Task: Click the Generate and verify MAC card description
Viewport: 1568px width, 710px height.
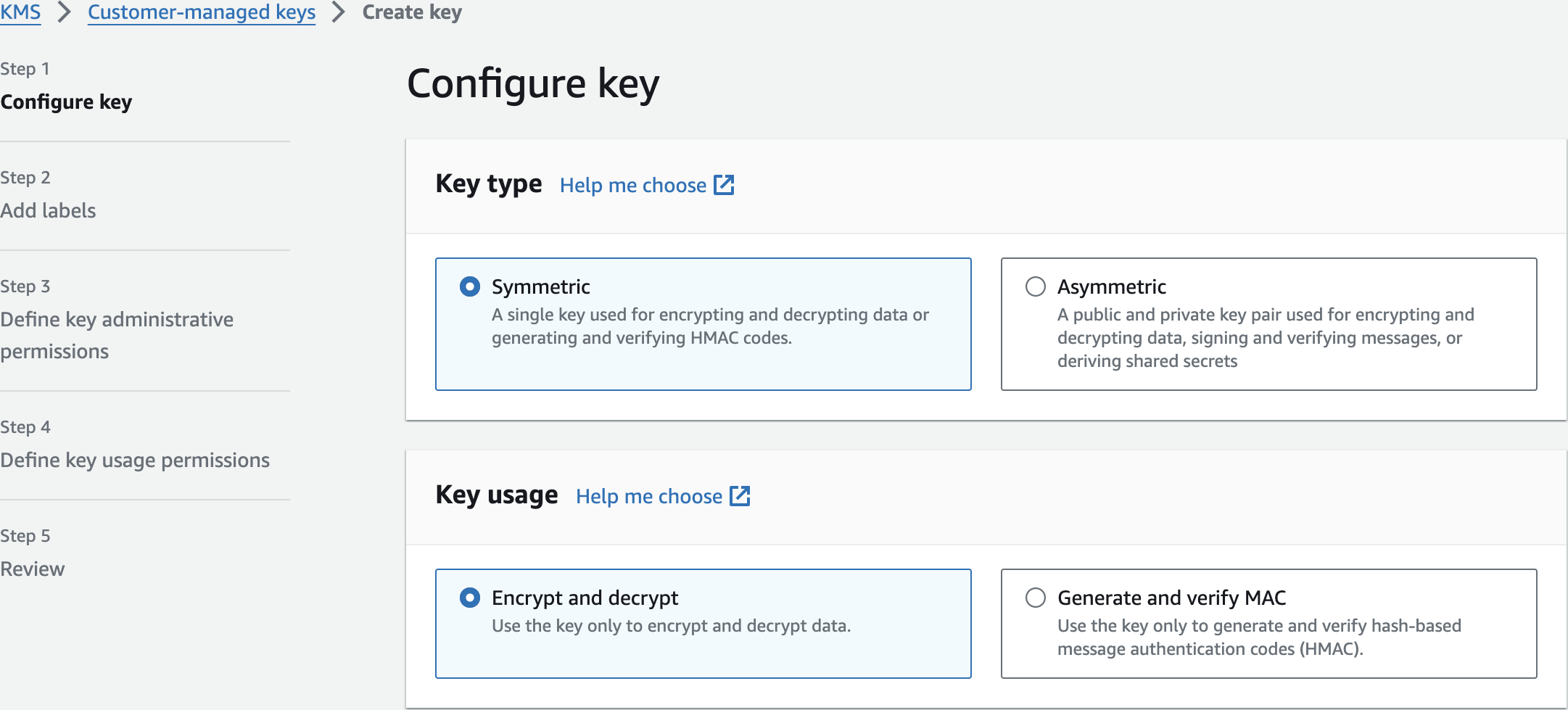Action: [x=1259, y=637]
